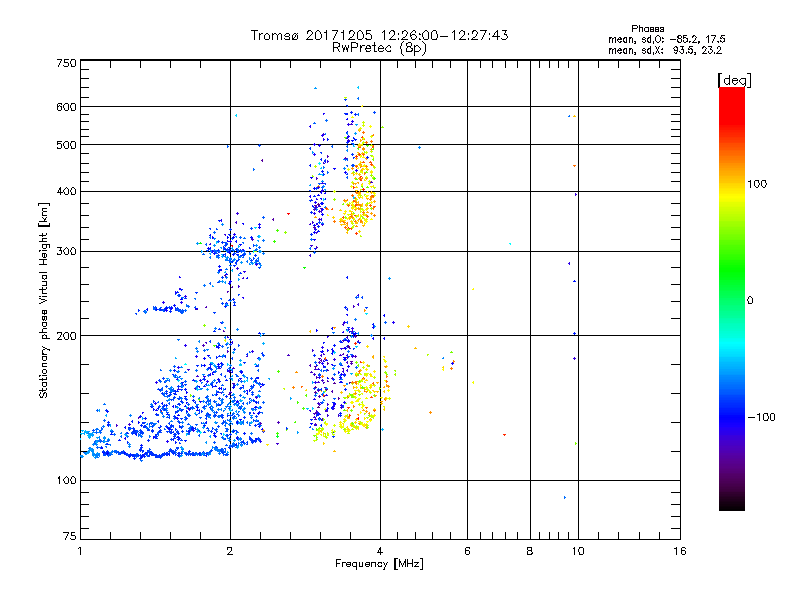The width and height of the screenshot is (800, 600).
Task: Click the 'Phases' legend heading
Action: (647, 29)
